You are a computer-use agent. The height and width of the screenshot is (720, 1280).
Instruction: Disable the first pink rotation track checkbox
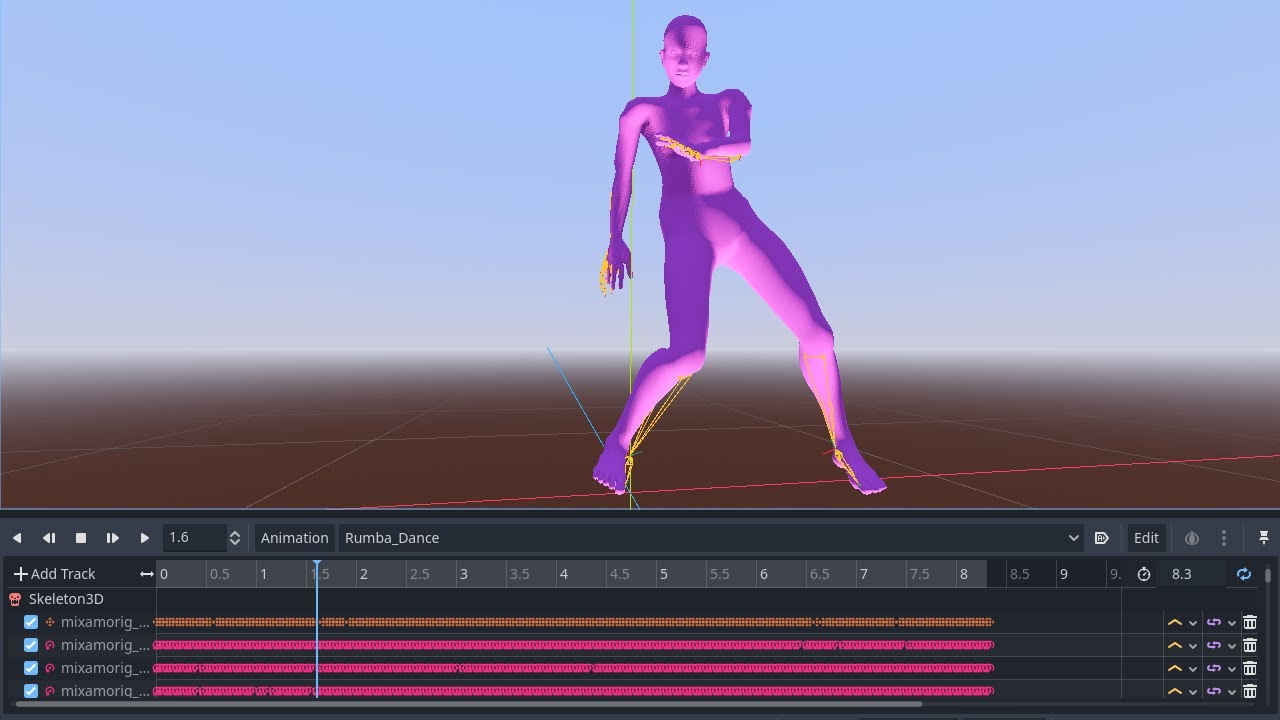tap(31, 645)
